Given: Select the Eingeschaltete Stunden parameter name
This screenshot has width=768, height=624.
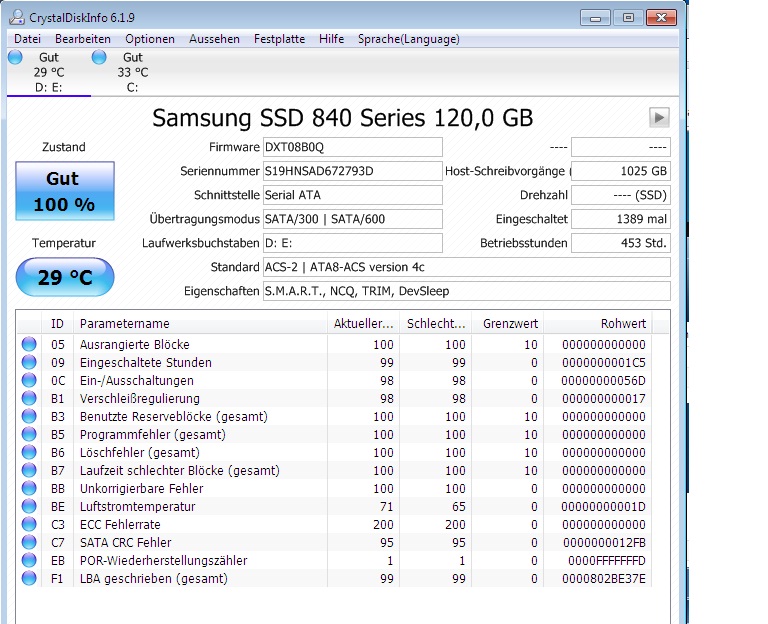Looking at the screenshot, I should (146, 362).
